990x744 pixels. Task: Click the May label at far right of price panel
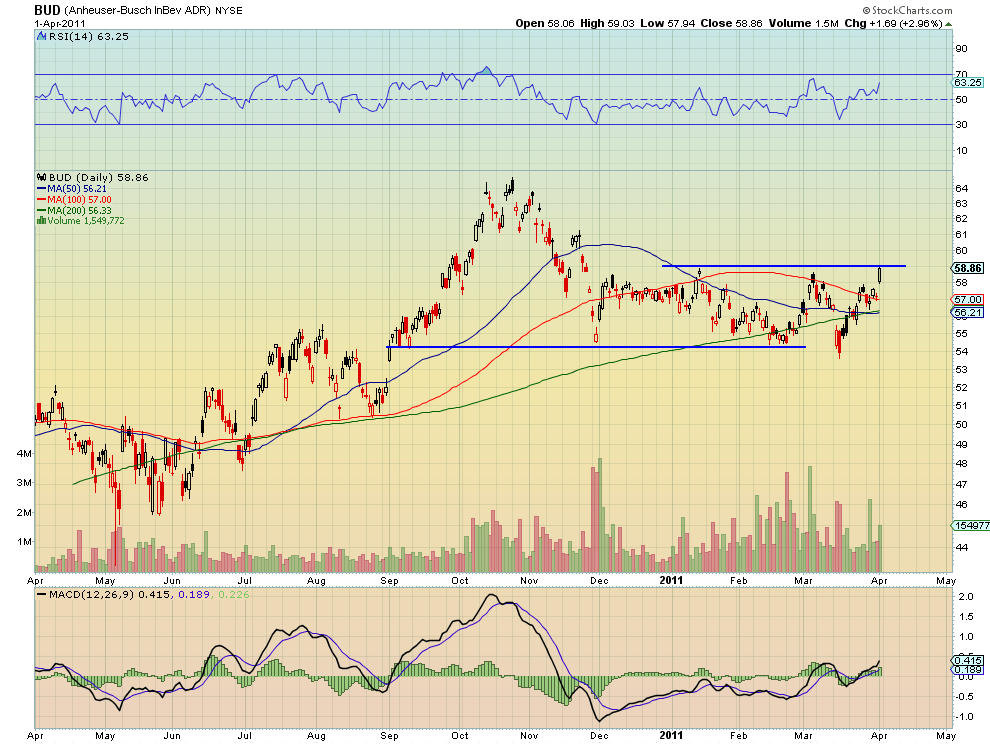click(x=946, y=580)
